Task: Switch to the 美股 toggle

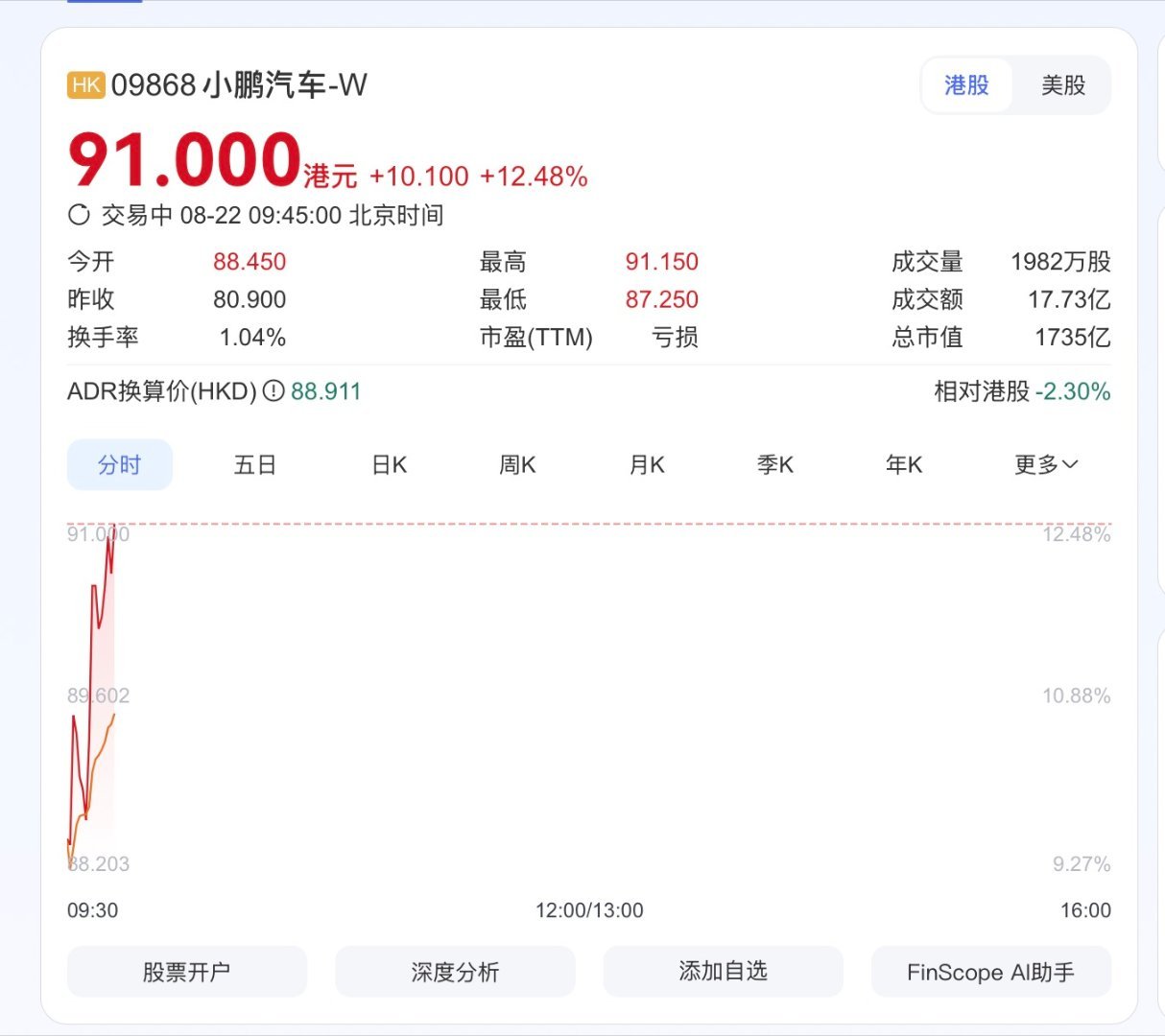Action: (1063, 85)
